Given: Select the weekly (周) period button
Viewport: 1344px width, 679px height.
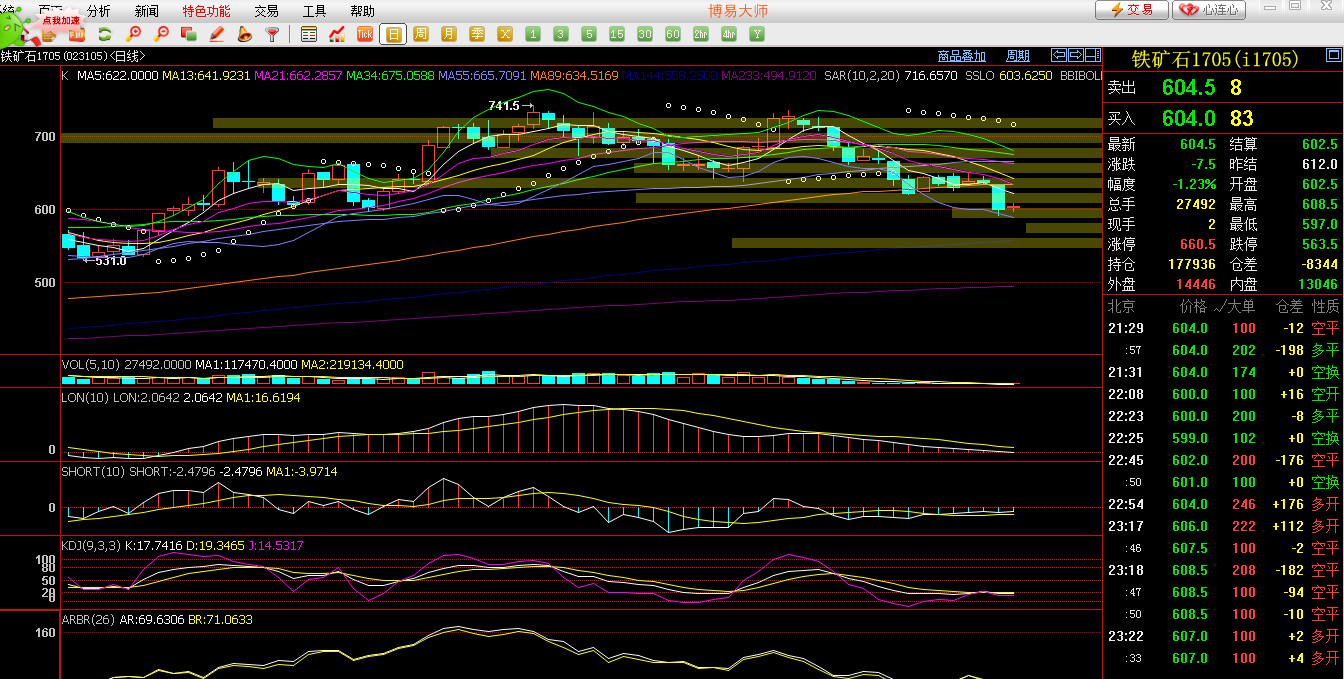Looking at the screenshot, I should point(421,34).
